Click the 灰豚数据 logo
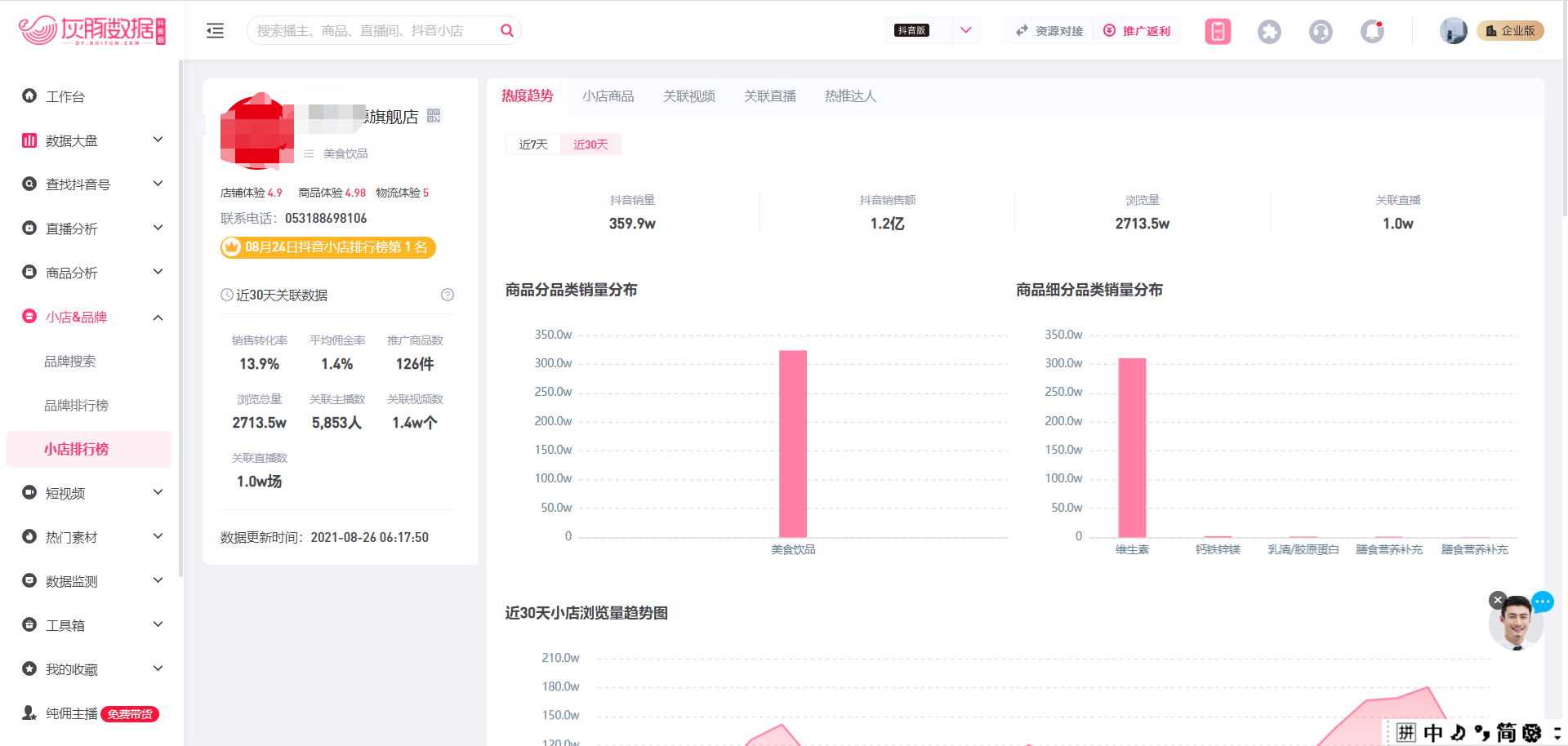 (92, 30)
